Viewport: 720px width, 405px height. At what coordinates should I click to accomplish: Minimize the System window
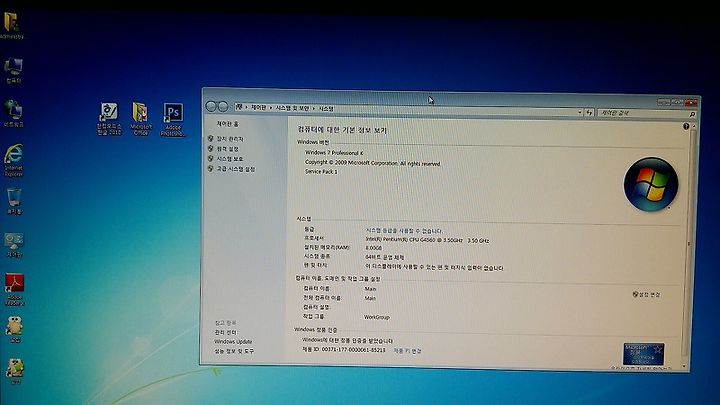[663, 102]
